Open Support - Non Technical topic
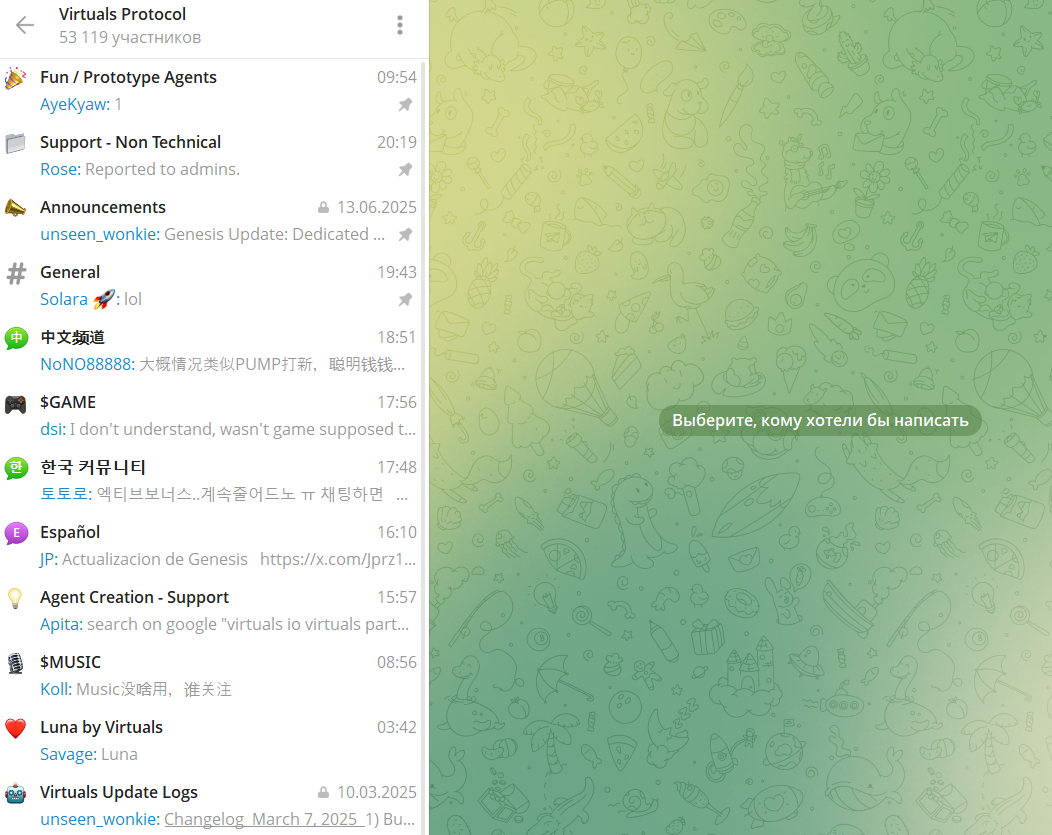Screen dimensions: 1052x835 211,156
